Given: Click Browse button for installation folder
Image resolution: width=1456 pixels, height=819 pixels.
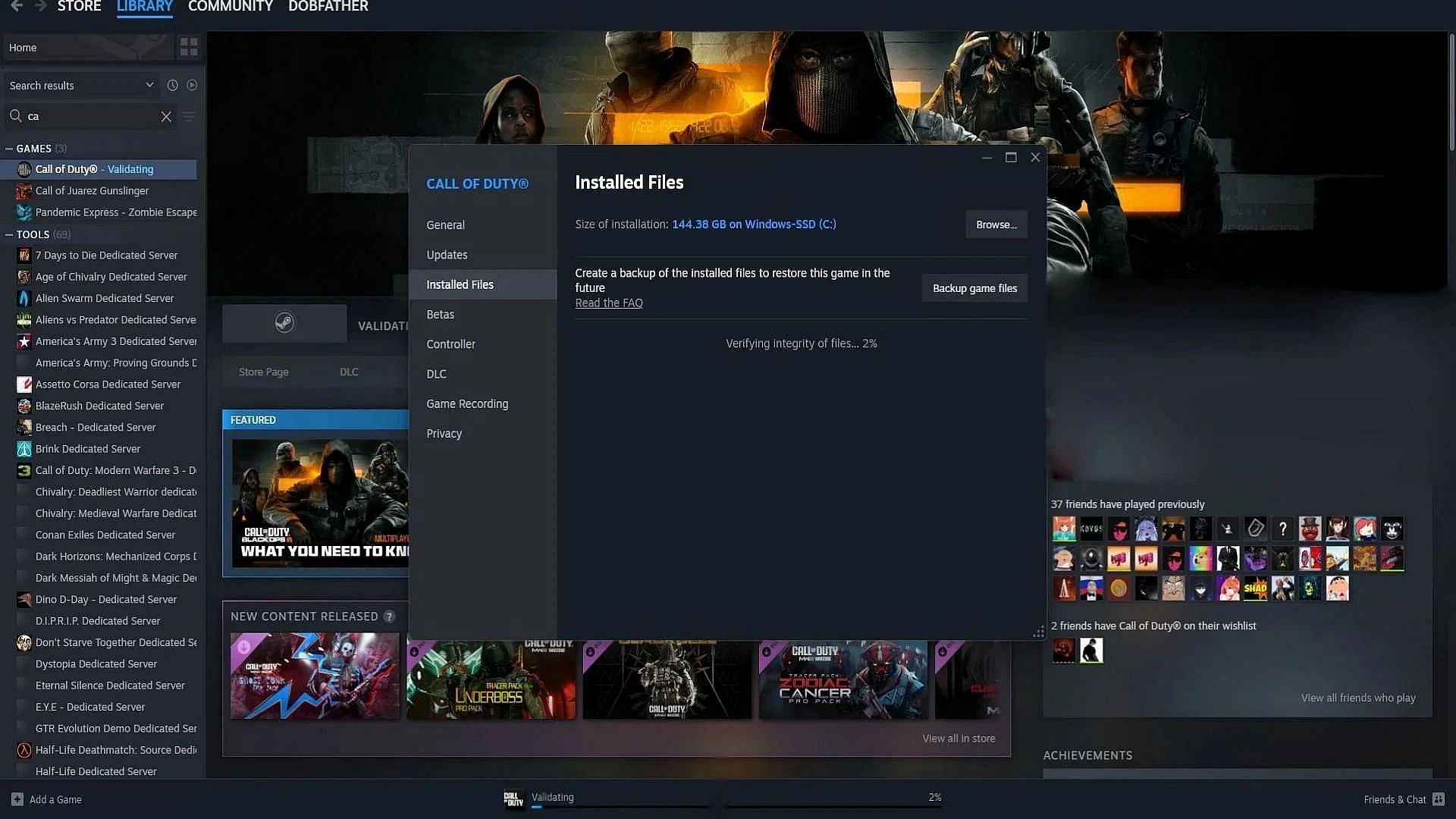Looking at the screenshot, I should click(x=995, y=224).
